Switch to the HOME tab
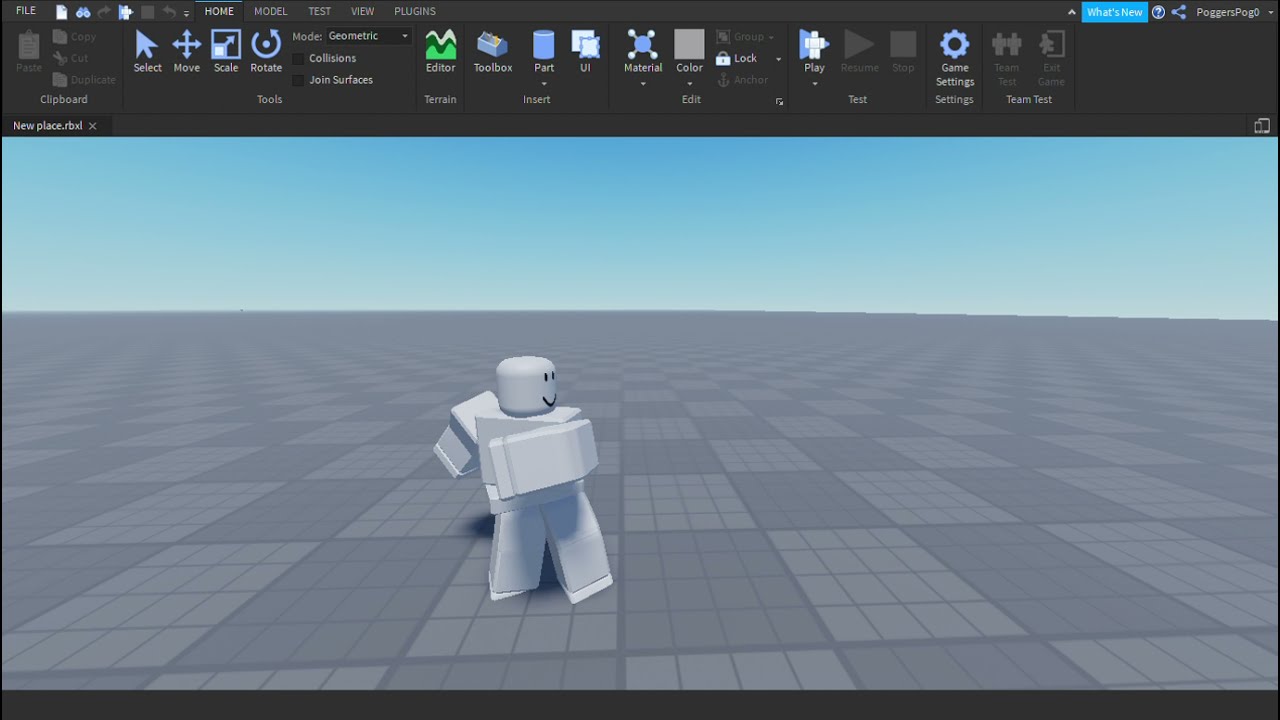Viewport: 1280px width, 720px height. [x=219, y=11]
